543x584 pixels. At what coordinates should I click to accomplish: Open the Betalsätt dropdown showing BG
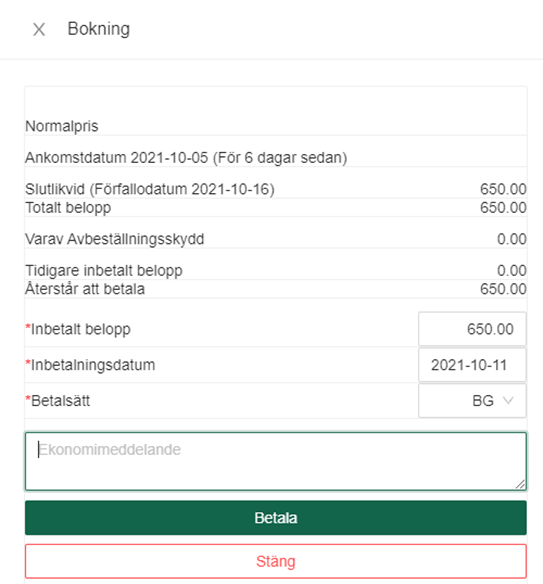[472, 401]
